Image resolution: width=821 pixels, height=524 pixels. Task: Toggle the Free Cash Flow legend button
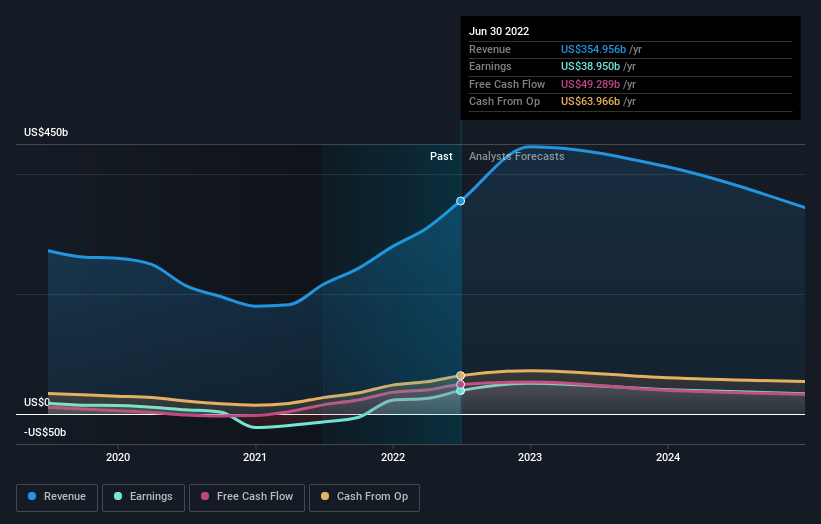point(247,497)
